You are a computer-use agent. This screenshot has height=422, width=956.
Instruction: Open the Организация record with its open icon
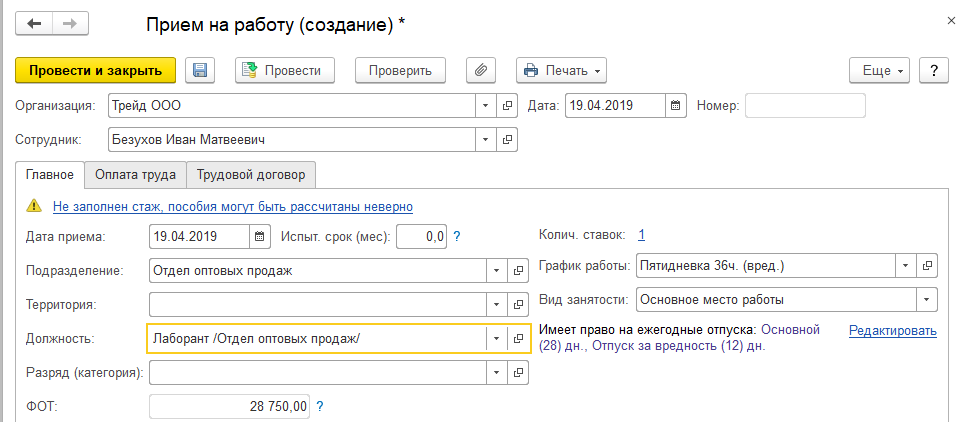coord(508,105)
